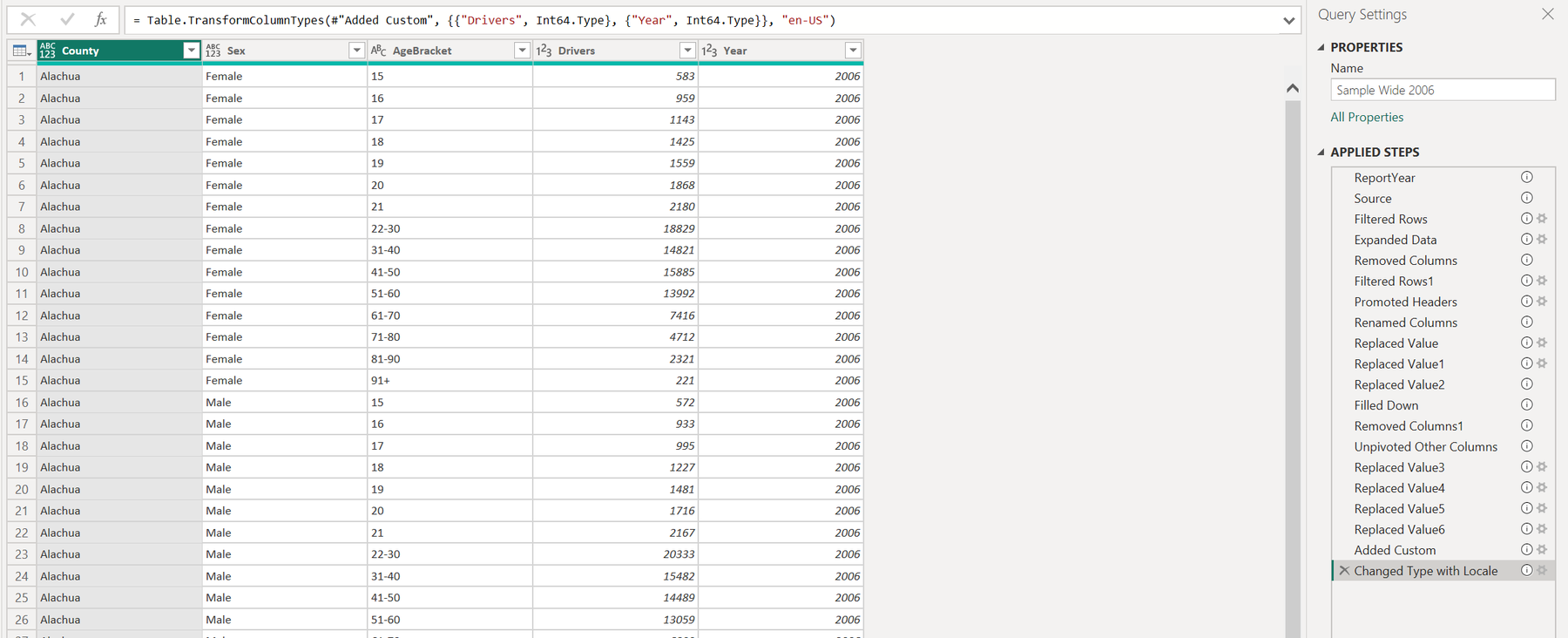Click the fx insert step icon
Image resolution: width=1568 pixels, height=638 pixels.
[x=101, y=19]
